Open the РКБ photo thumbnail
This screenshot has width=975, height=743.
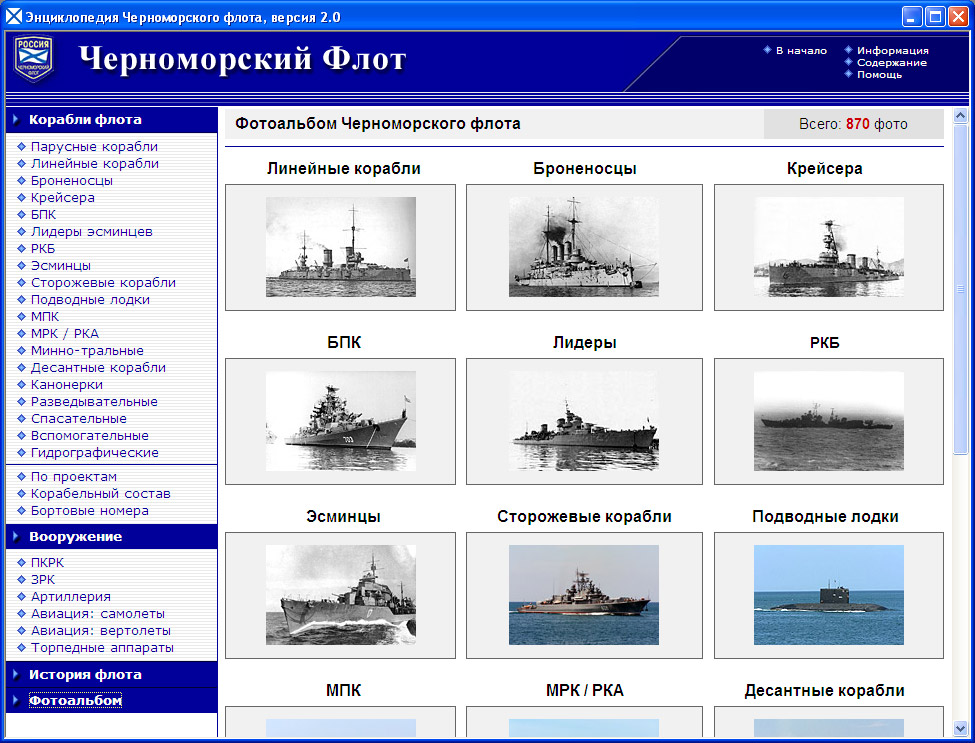[x=829, y=421]
